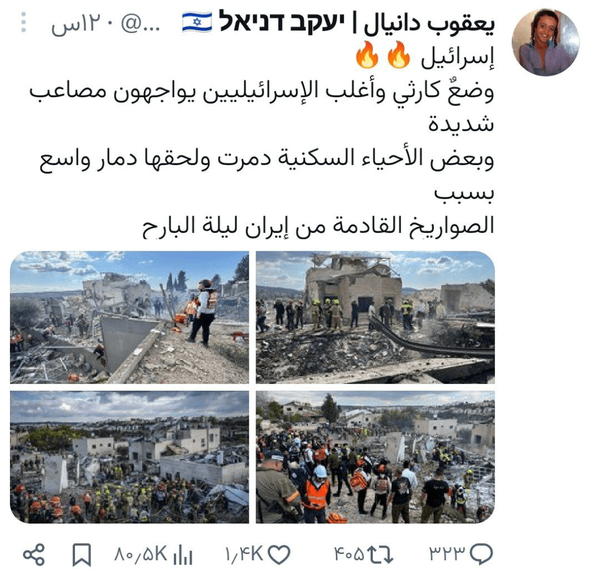Tap the repost arrows icon
Image resolution: width=600 pixels, height=583 pixels.
(380, 554)
